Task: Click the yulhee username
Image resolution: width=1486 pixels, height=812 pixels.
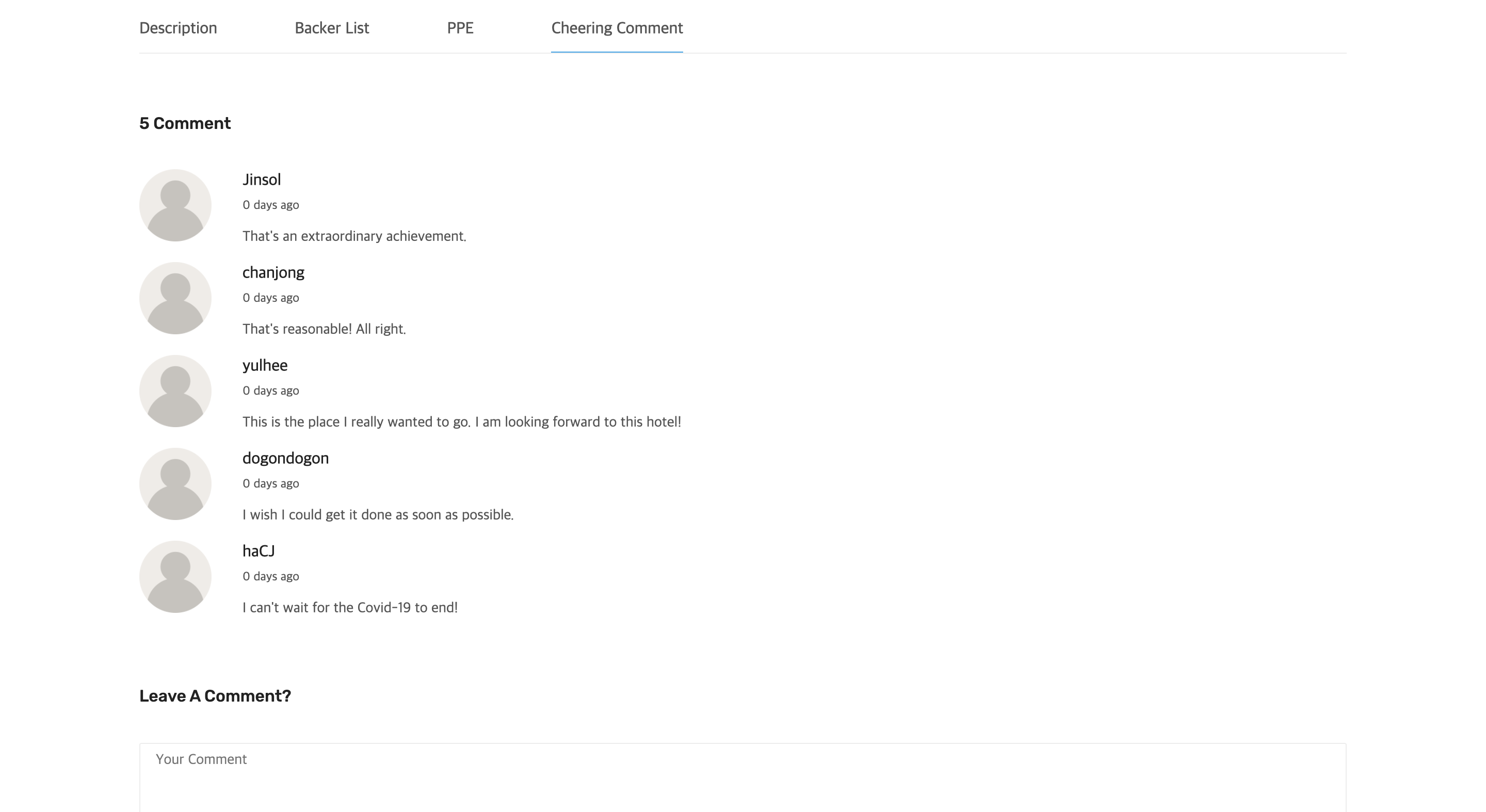Action: click(265, 365)
